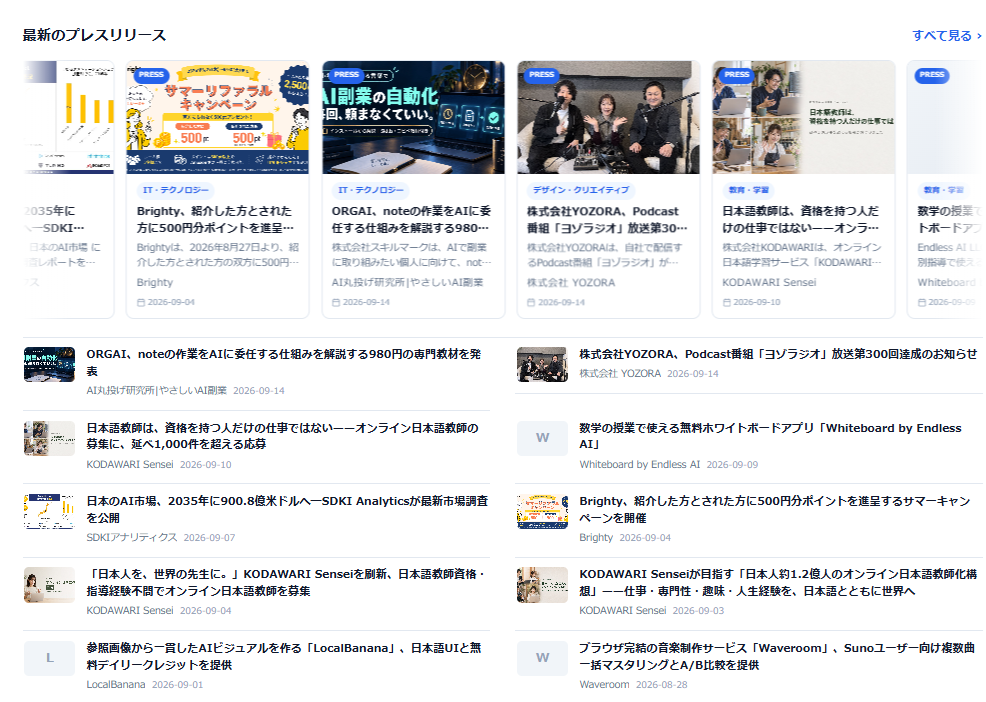Image resolution: width=986 pixels, height=702 pixels.
Task: Click card company name 株式会社 YOZORA
Action: (571, 283)
